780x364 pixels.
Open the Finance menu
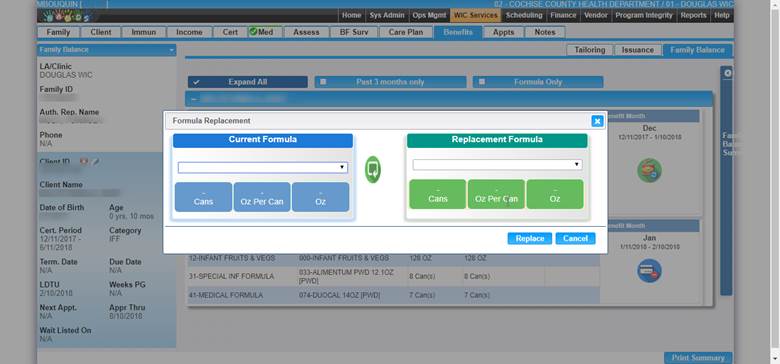coord(563,15)
